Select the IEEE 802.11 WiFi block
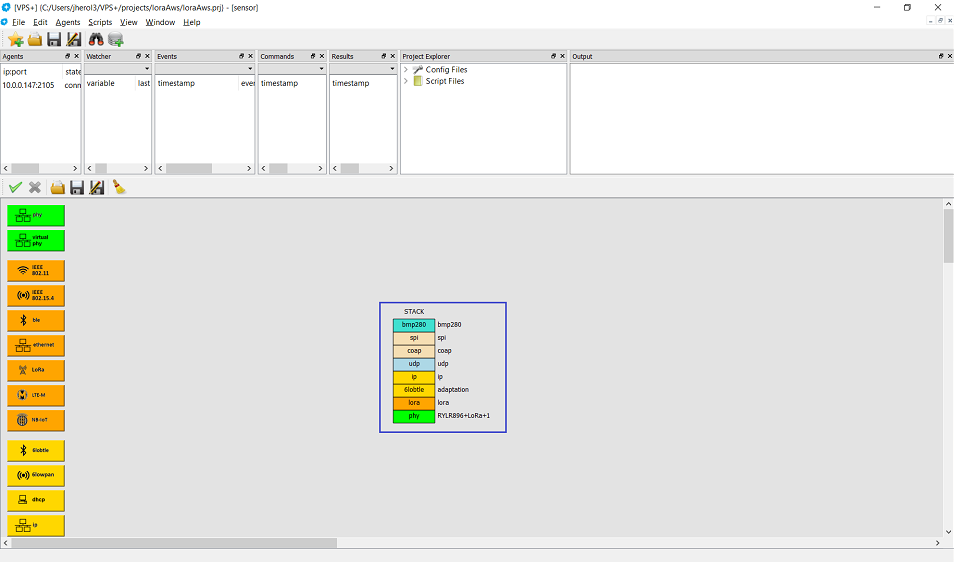The height and width of the screenshot is (562, 954). 36,270
